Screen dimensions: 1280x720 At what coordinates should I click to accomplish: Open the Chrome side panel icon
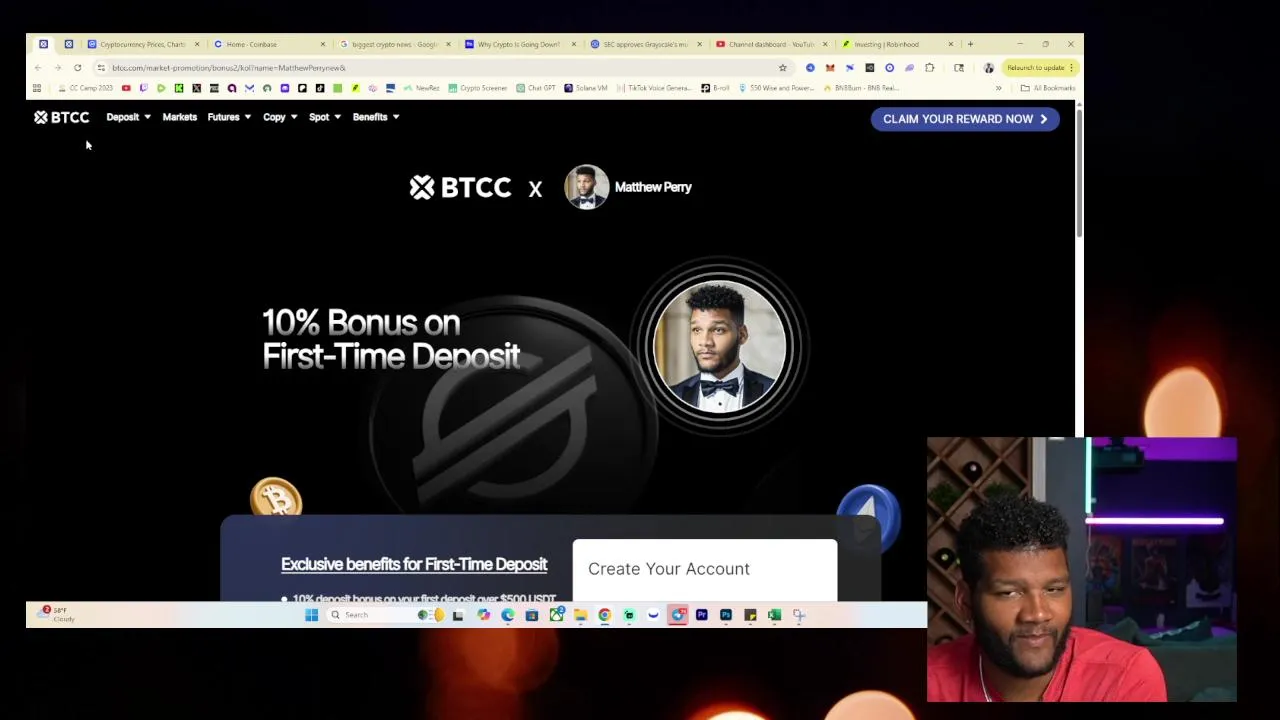coord(959,68)
